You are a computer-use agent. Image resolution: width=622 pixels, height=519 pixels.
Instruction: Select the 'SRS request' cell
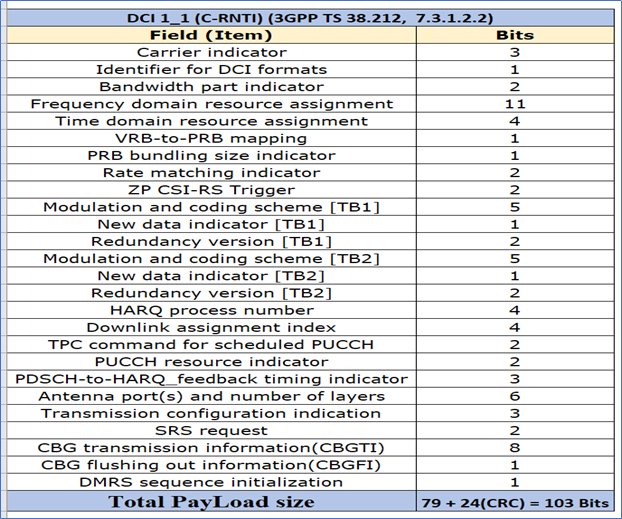(x=211, y=431)
